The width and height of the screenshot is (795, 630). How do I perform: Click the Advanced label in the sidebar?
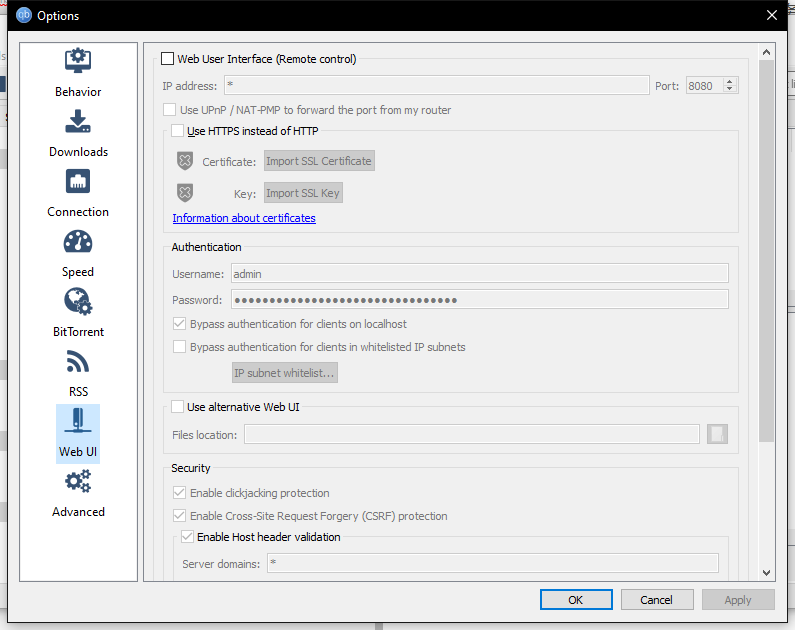coord(78,512)
